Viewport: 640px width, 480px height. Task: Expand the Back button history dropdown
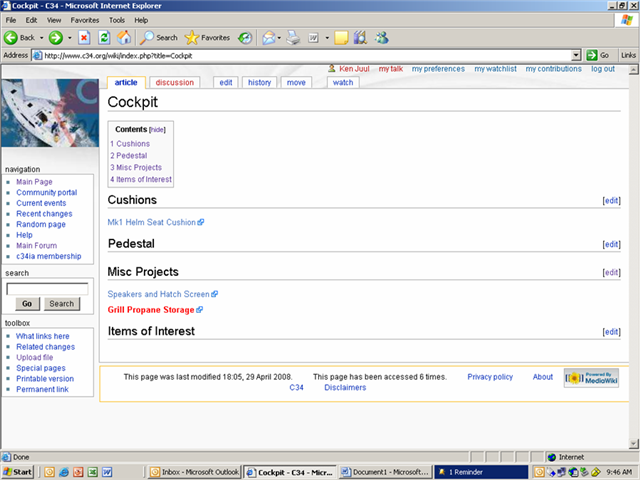tap(41, 37)
